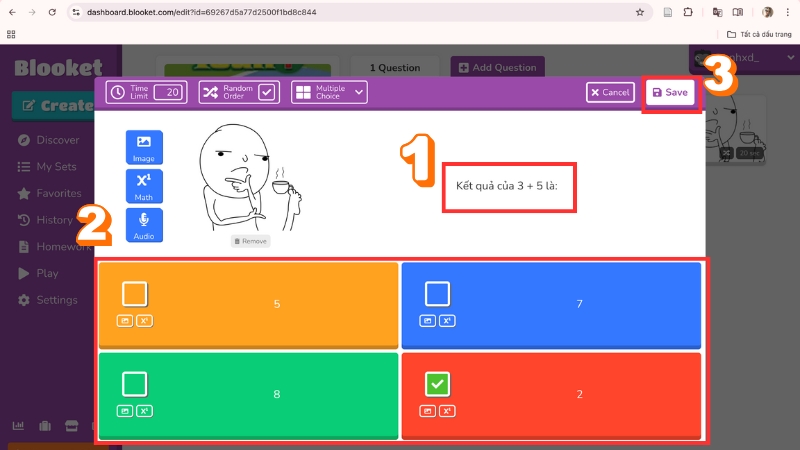Viewport: 800px width, 450px height.
Task: Add image to orange answer 5
Action: pos(124,321)
